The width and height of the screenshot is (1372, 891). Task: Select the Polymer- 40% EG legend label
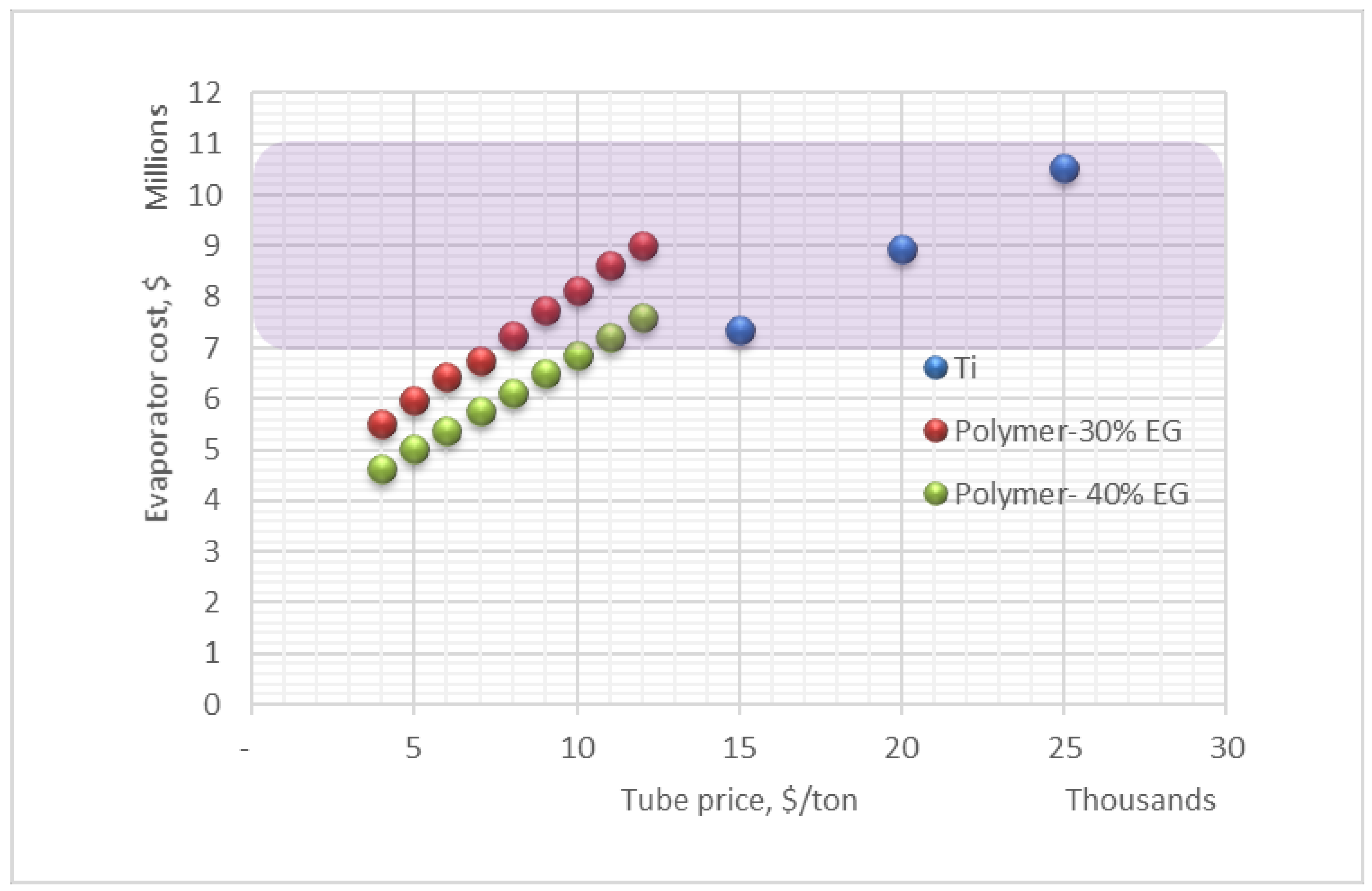(1071, 493)
